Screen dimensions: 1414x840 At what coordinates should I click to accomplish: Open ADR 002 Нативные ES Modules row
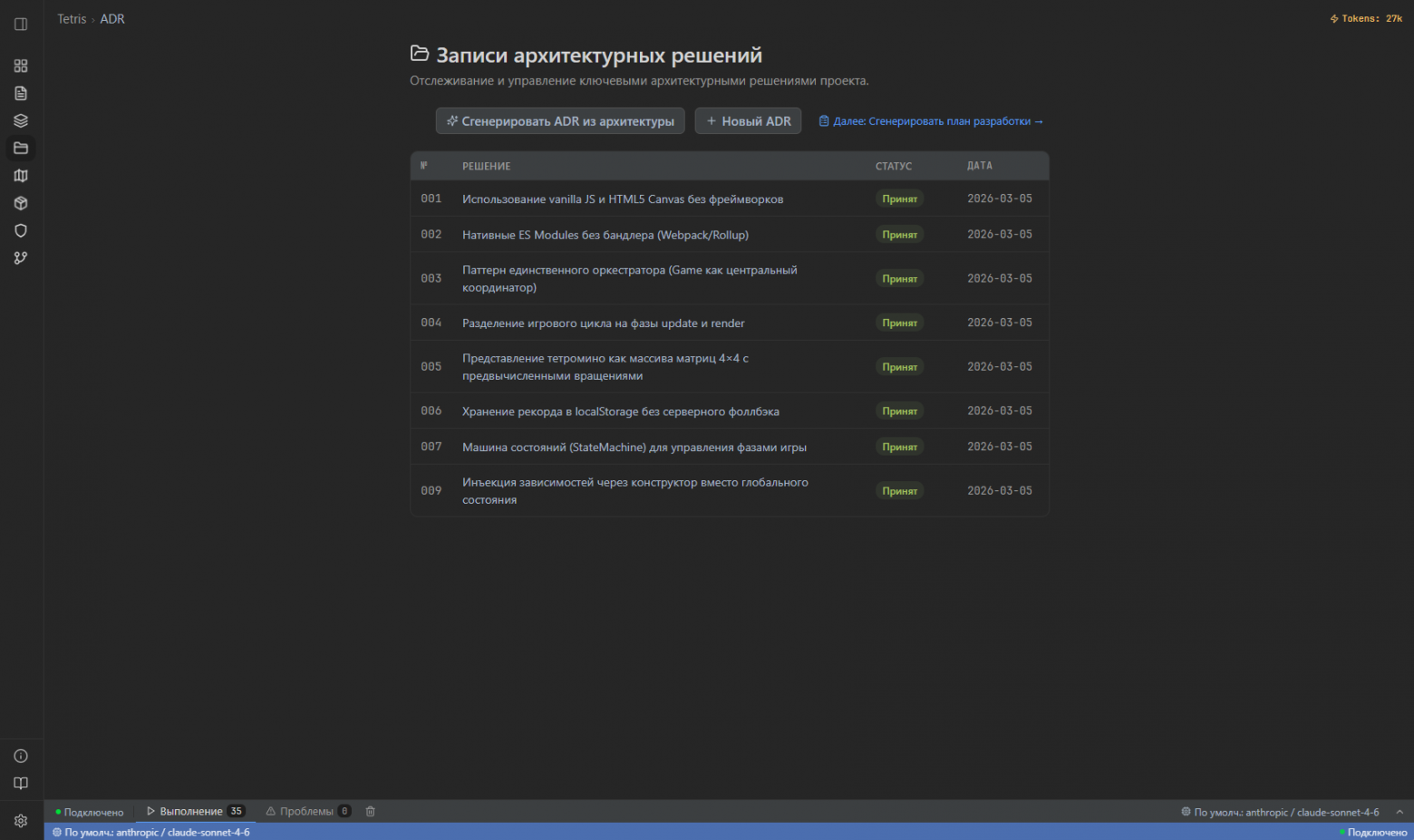point(730,235)
